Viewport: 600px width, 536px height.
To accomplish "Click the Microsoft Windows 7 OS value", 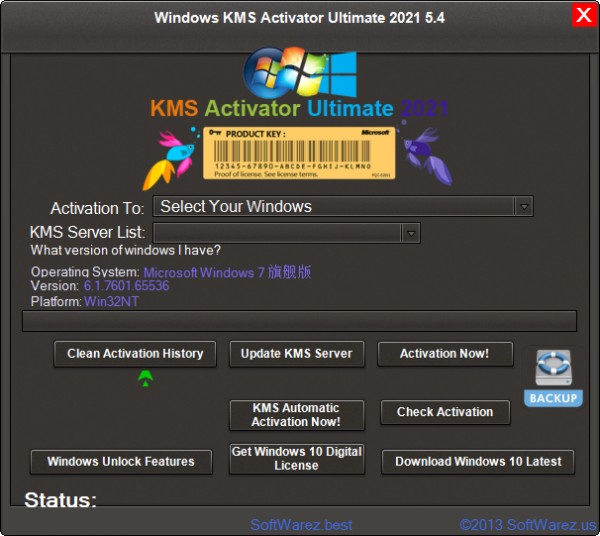I will [x=227, y=272].
